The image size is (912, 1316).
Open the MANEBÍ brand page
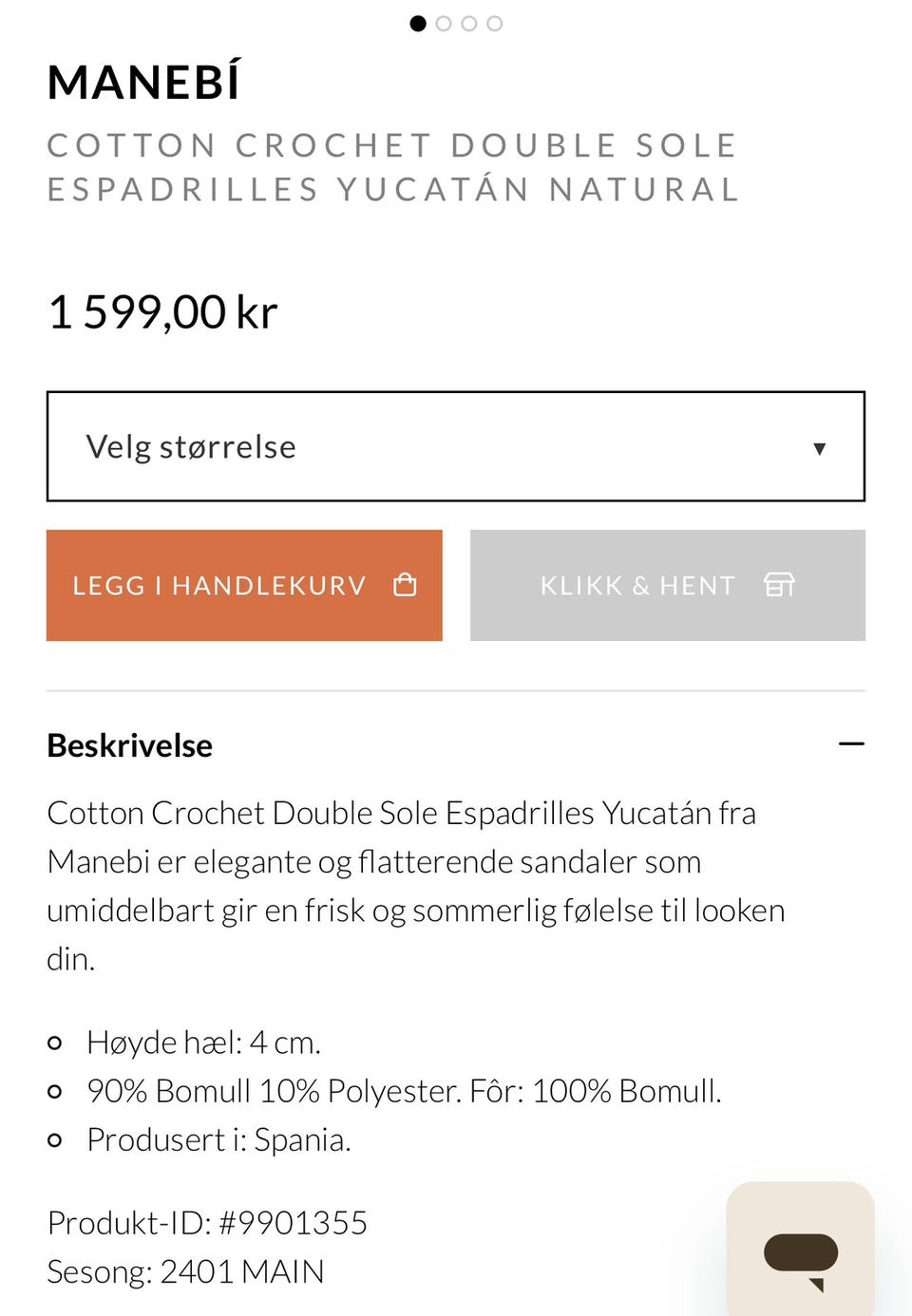click(144, 82)
